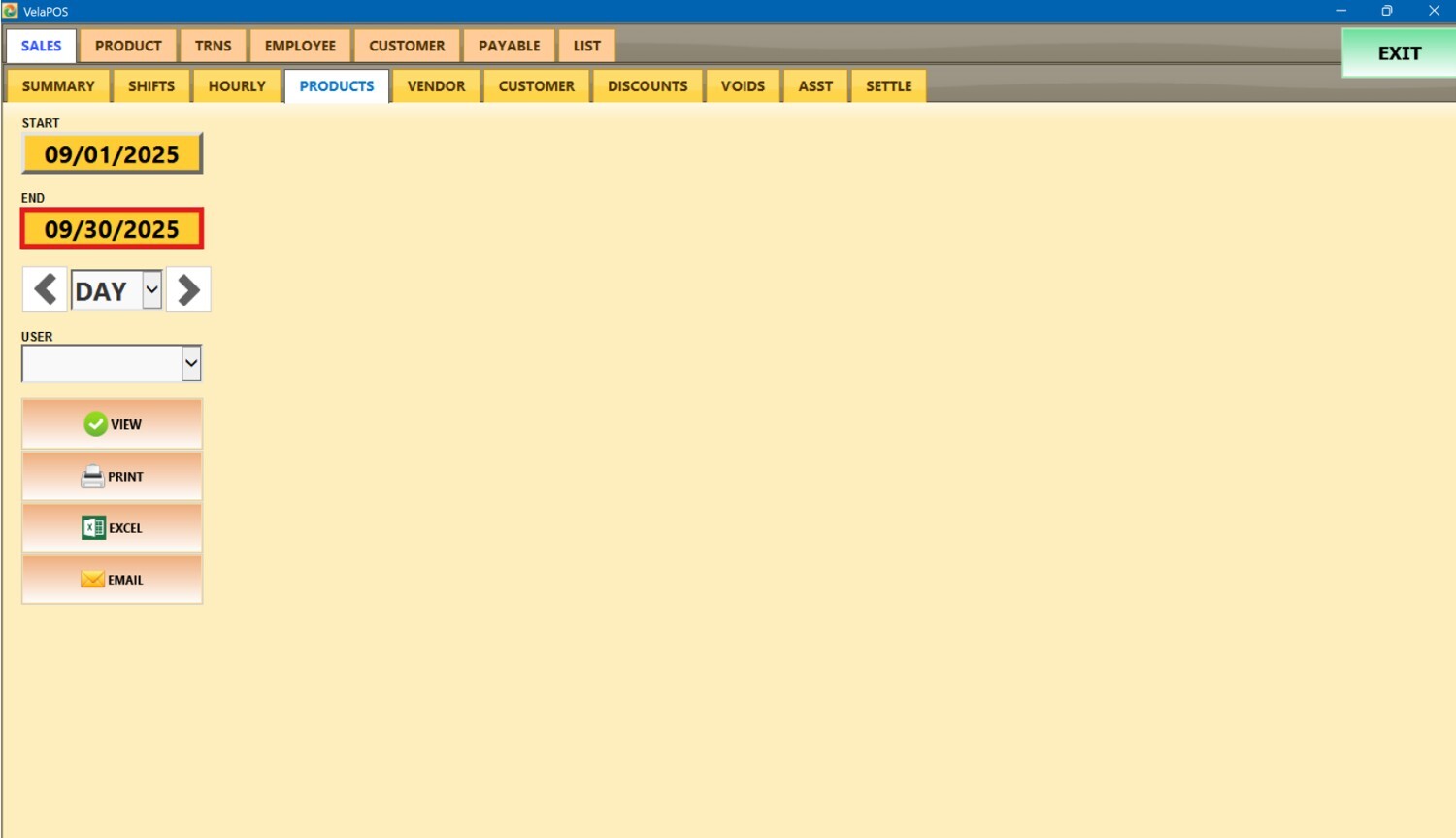Switch to the EMPLOYEE main tab
The image size is (1456, 838).
pyautogui.click(x=300, y=46)
